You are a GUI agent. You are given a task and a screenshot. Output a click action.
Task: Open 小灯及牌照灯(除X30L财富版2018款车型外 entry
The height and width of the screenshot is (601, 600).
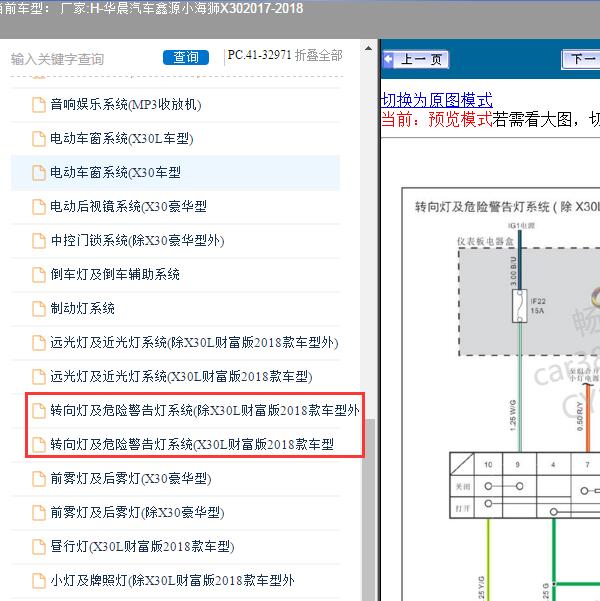tap(173, 581)
